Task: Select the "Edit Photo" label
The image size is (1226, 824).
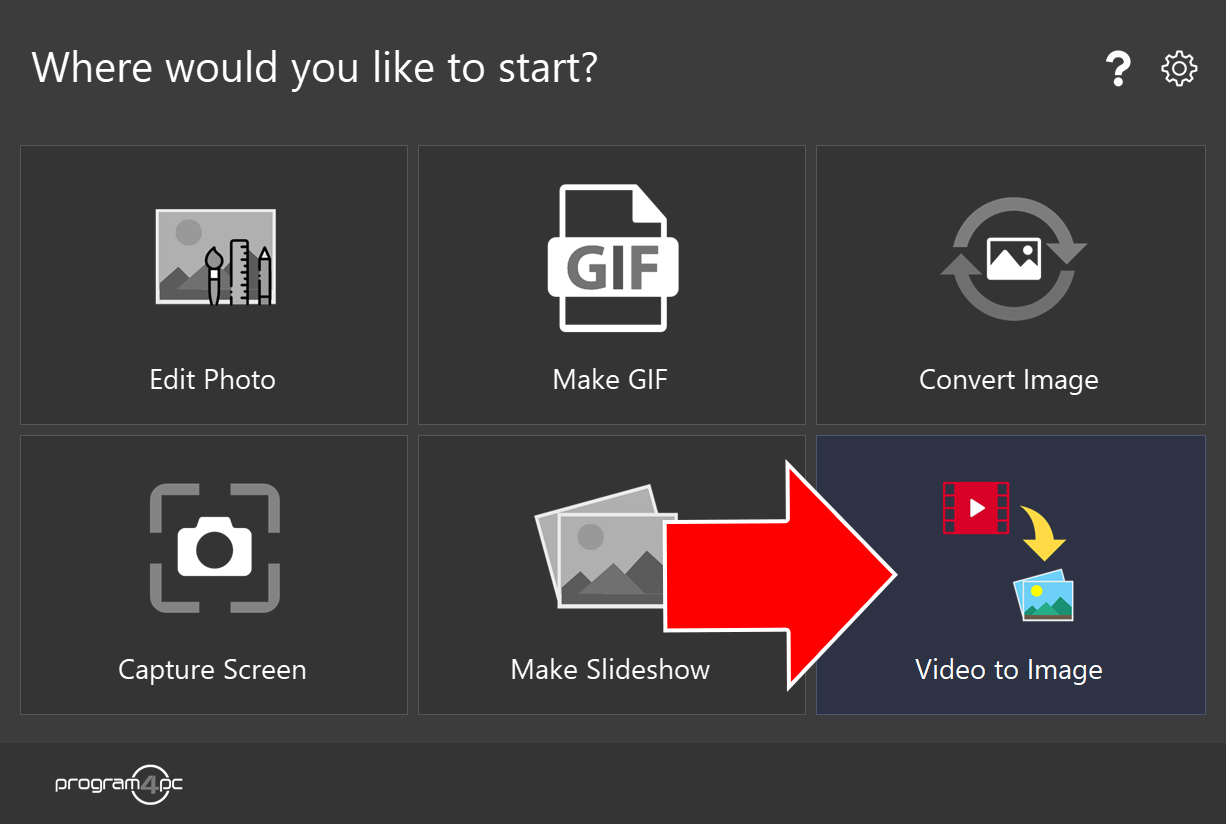Action: pyautogui.click(x=212, y=380)
